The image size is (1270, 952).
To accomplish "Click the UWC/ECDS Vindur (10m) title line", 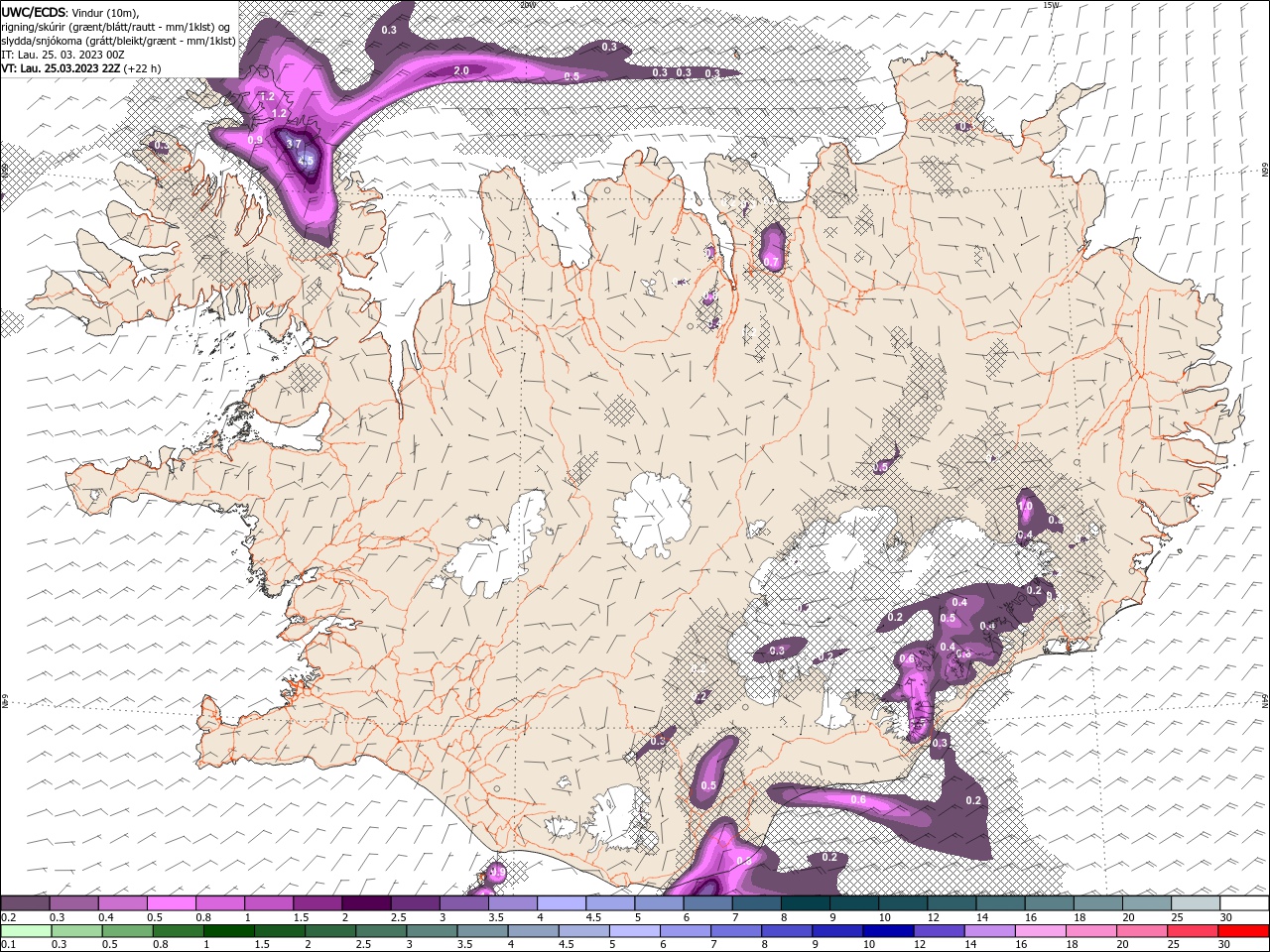I will click(x=70, y=12).
